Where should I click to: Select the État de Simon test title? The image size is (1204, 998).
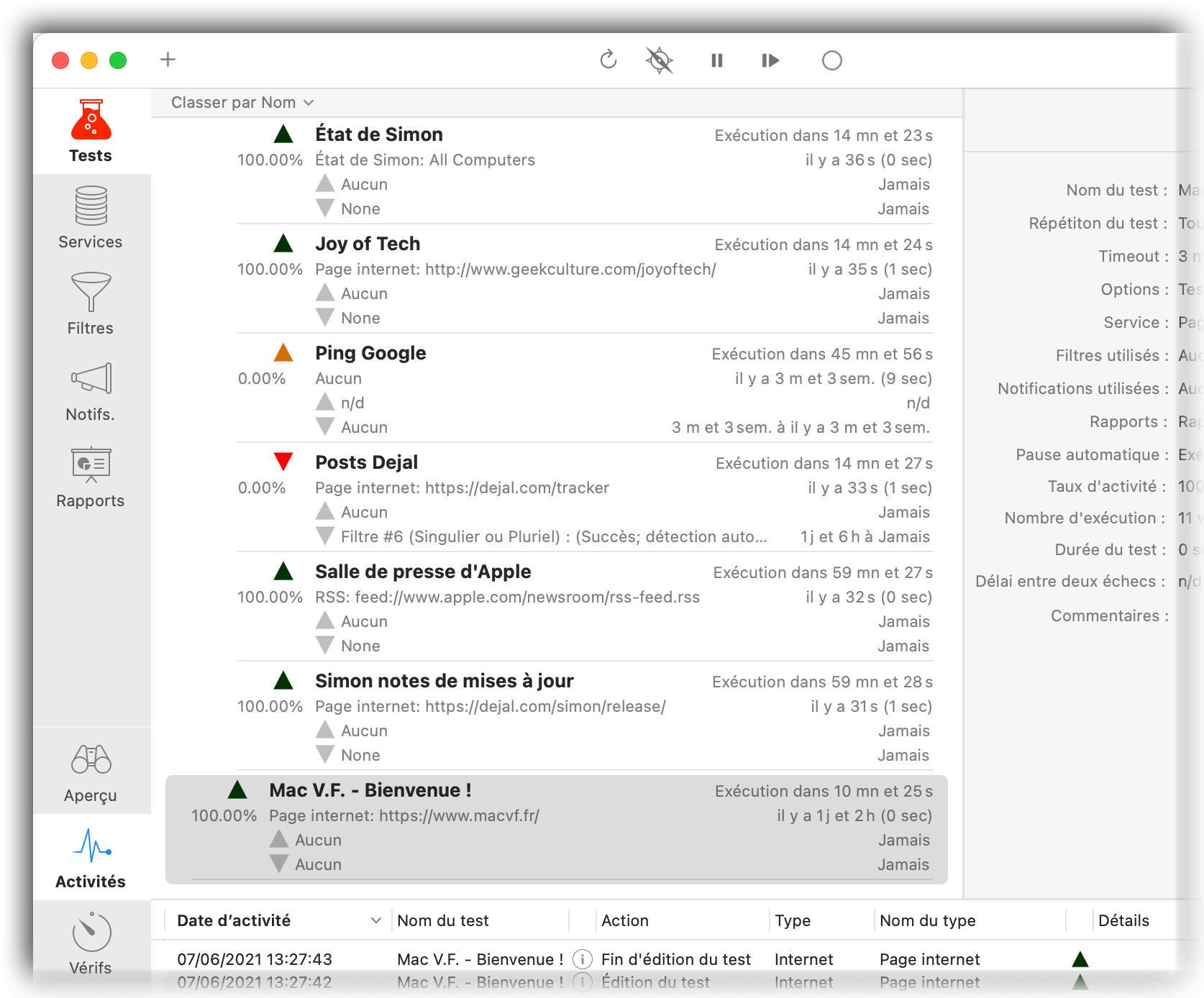(379, 134)
